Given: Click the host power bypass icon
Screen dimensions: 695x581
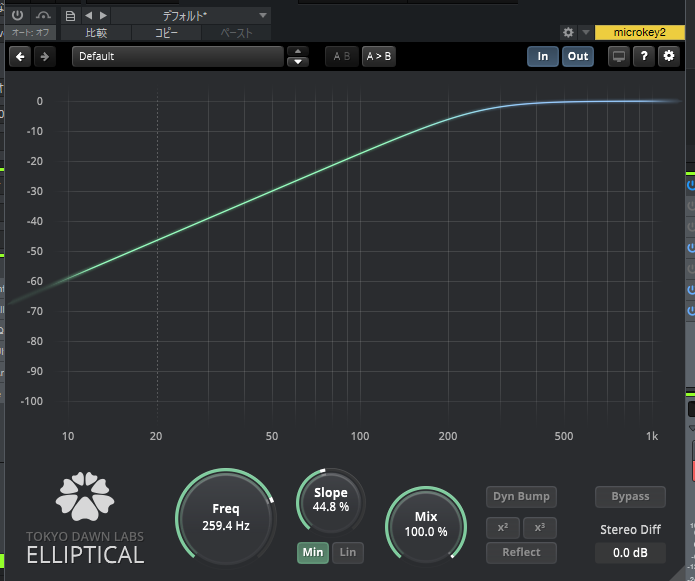Looking at the screenshot, I should 17,16.
